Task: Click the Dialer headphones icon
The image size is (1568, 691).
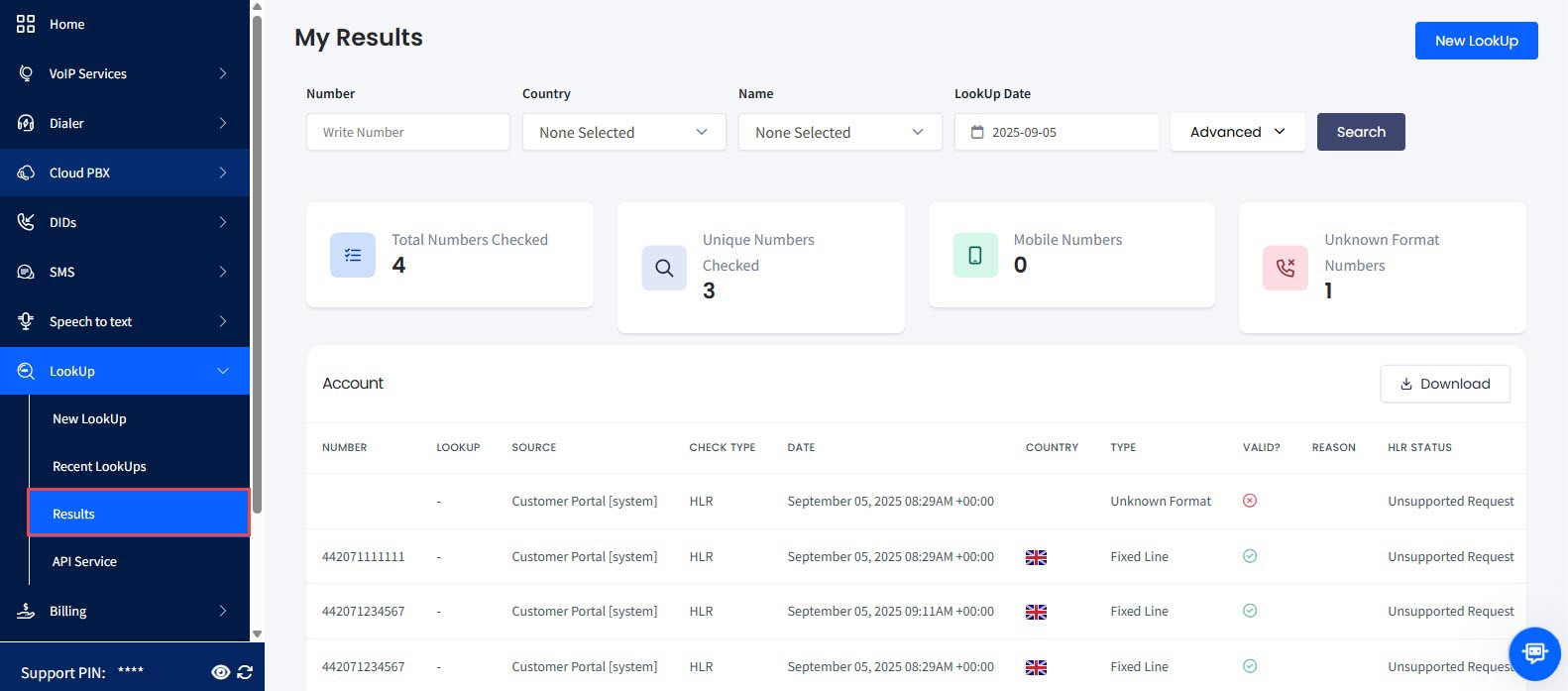Action: click(26, 123)
